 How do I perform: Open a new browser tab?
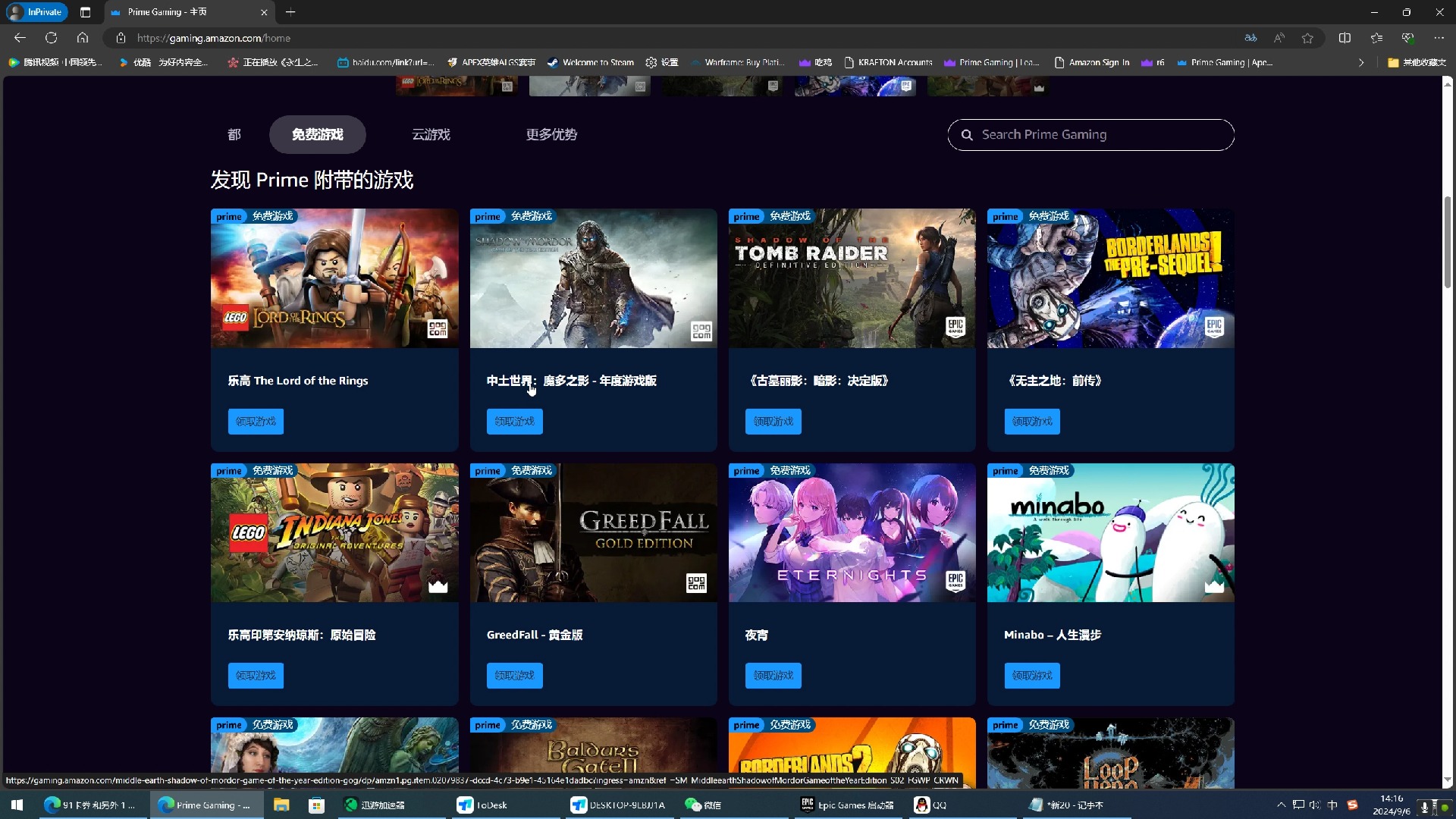tap(290, 12)
